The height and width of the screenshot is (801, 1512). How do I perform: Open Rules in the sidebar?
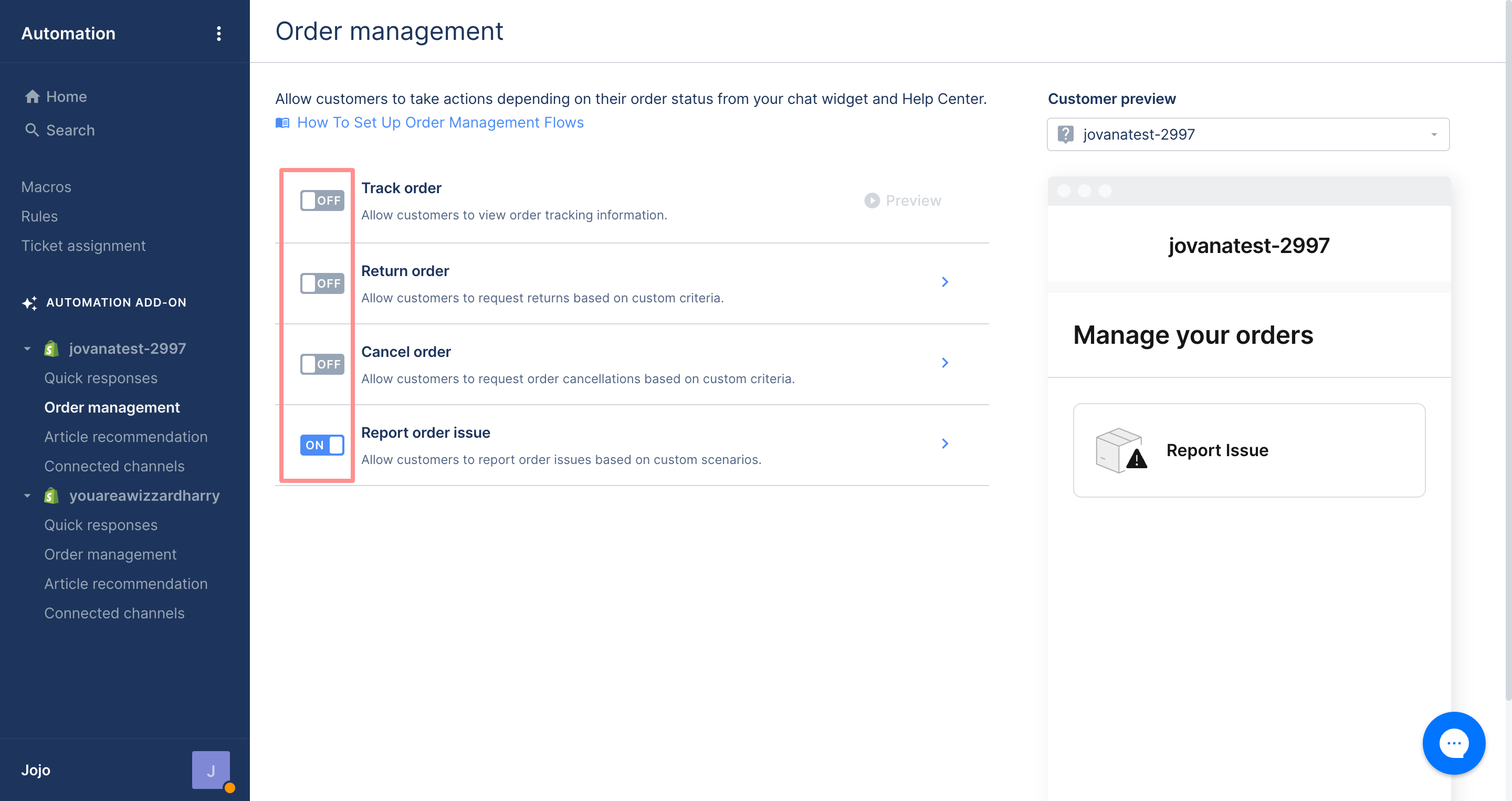39,216
